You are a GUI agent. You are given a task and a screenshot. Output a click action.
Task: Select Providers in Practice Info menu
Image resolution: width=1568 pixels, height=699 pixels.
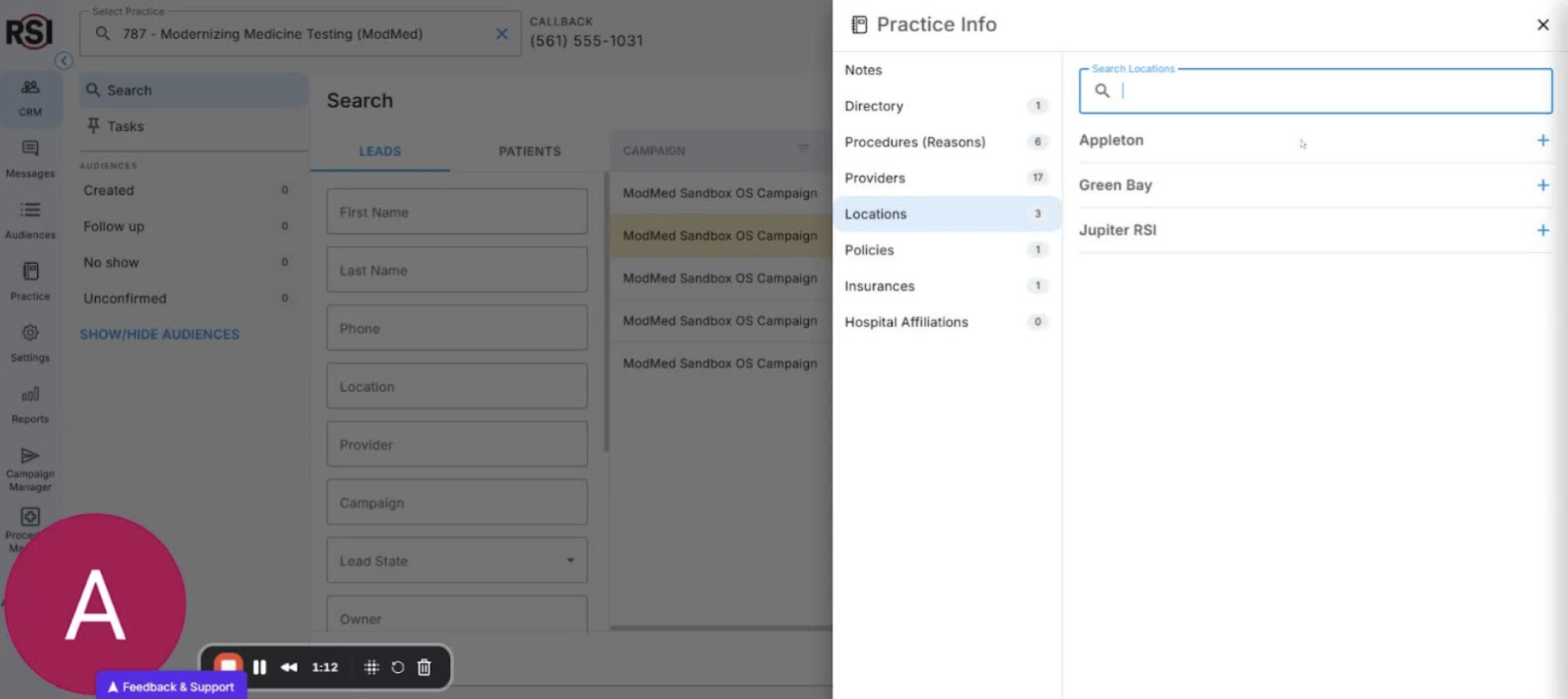(875, 178)
